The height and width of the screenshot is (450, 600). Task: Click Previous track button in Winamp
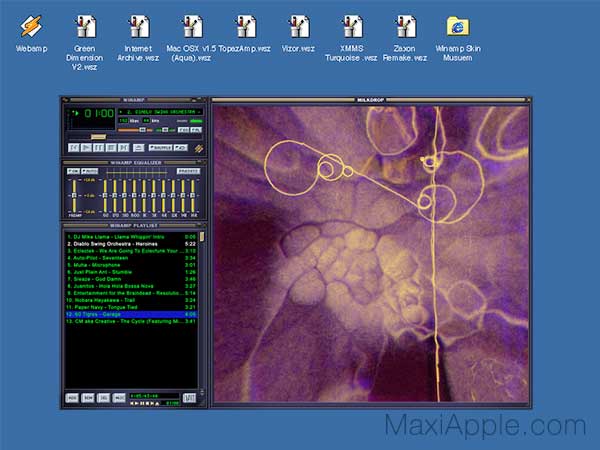tap(73, 147)
